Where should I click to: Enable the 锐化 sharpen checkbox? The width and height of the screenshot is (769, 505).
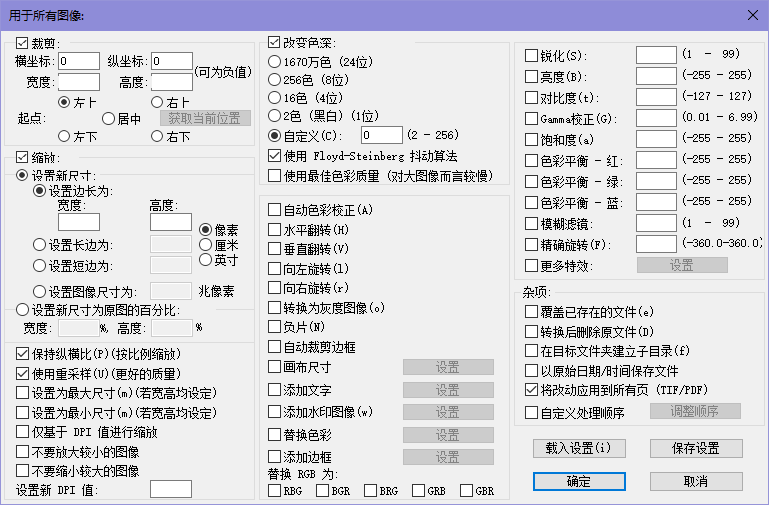532,55
